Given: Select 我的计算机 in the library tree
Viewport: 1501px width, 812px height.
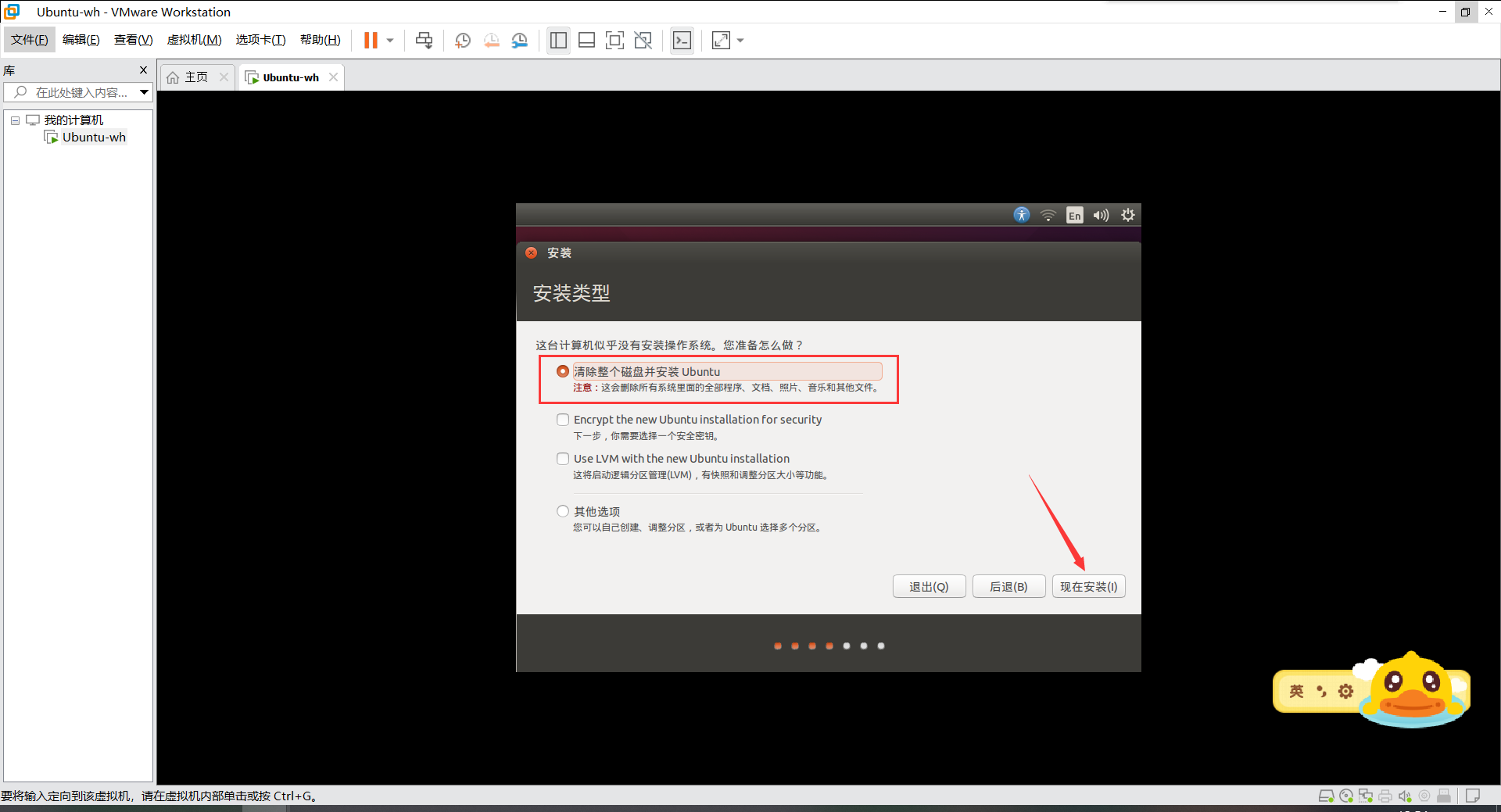Looking at the screenshot, I should (x=73, y=120).
